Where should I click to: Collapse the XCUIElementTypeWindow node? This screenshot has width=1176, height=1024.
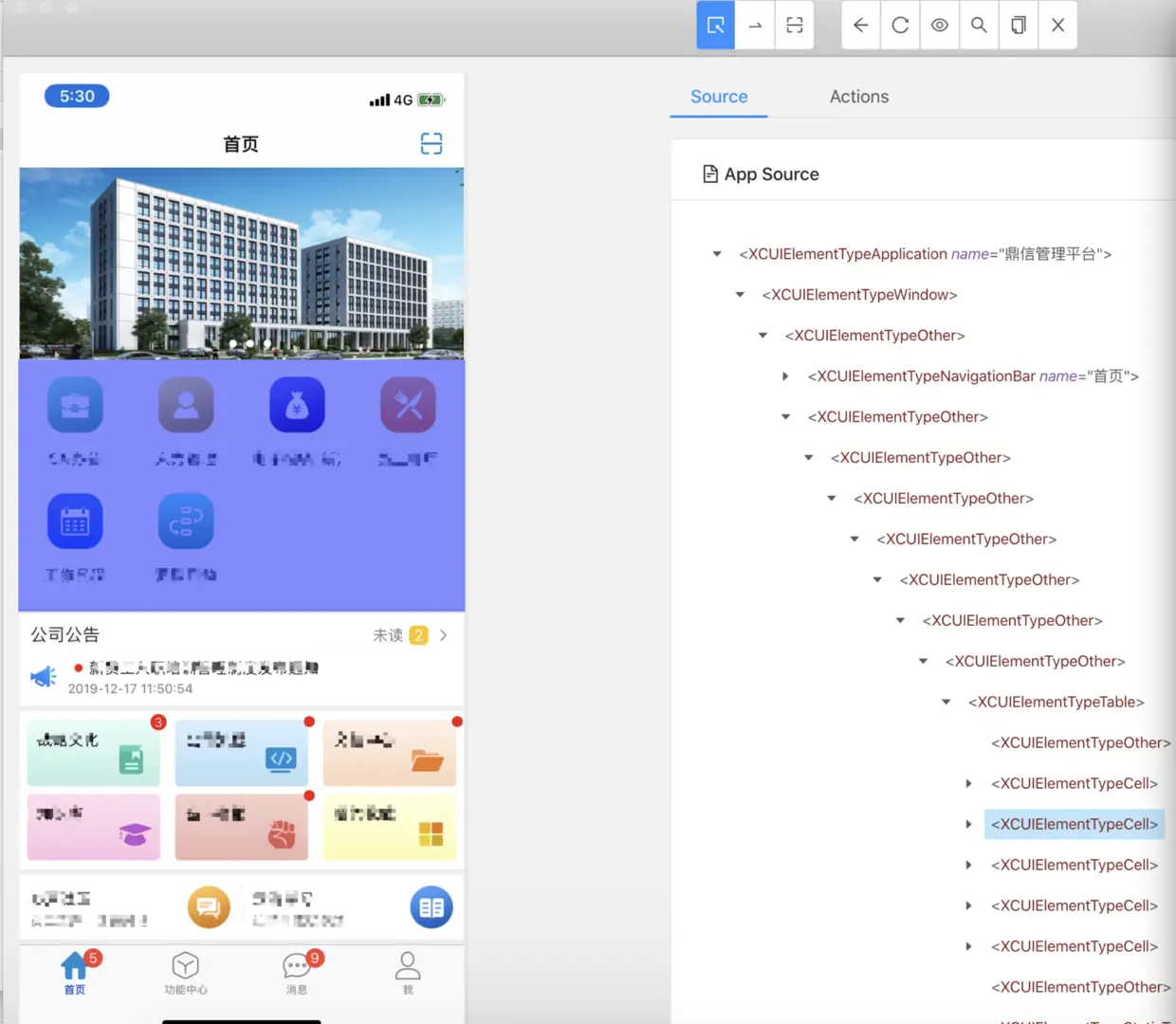(740, 295)
